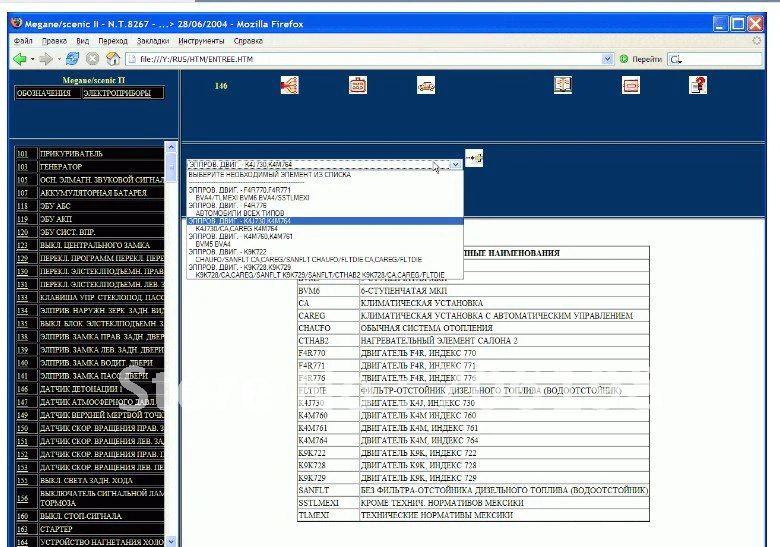780x547 pixels.
Task: Click the forward navigation arrow
Action: pyautogui.click(x=46, y=59)
